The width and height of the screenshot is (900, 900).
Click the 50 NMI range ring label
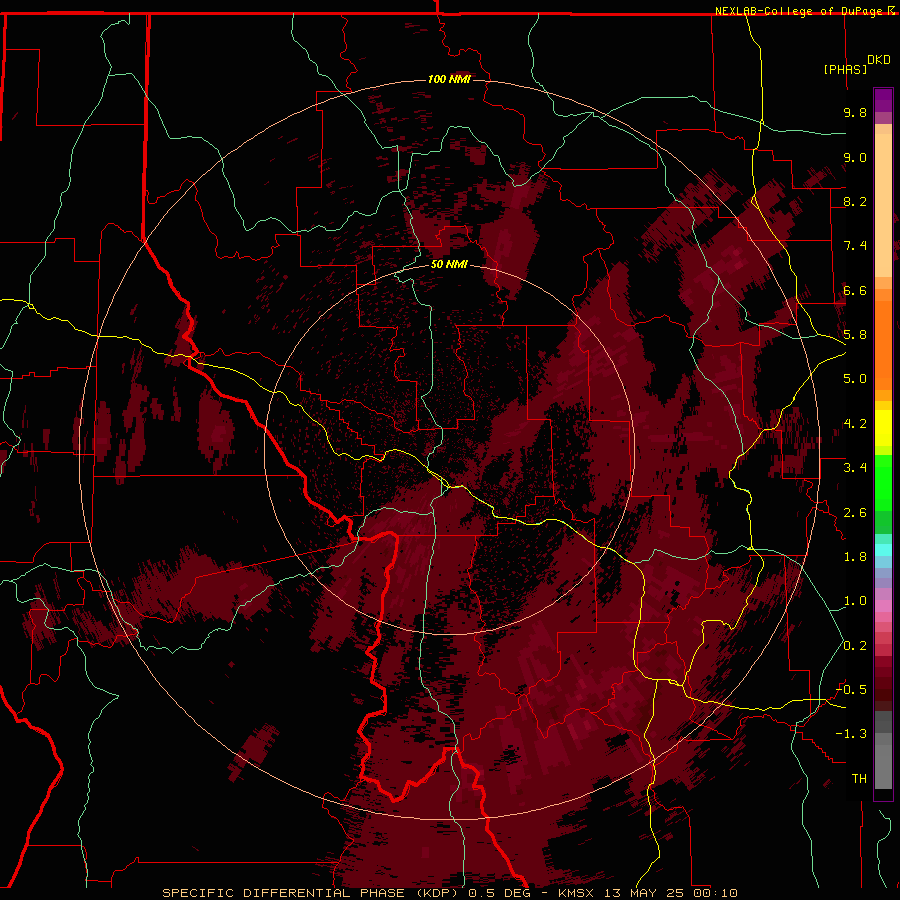click(449, 264)
